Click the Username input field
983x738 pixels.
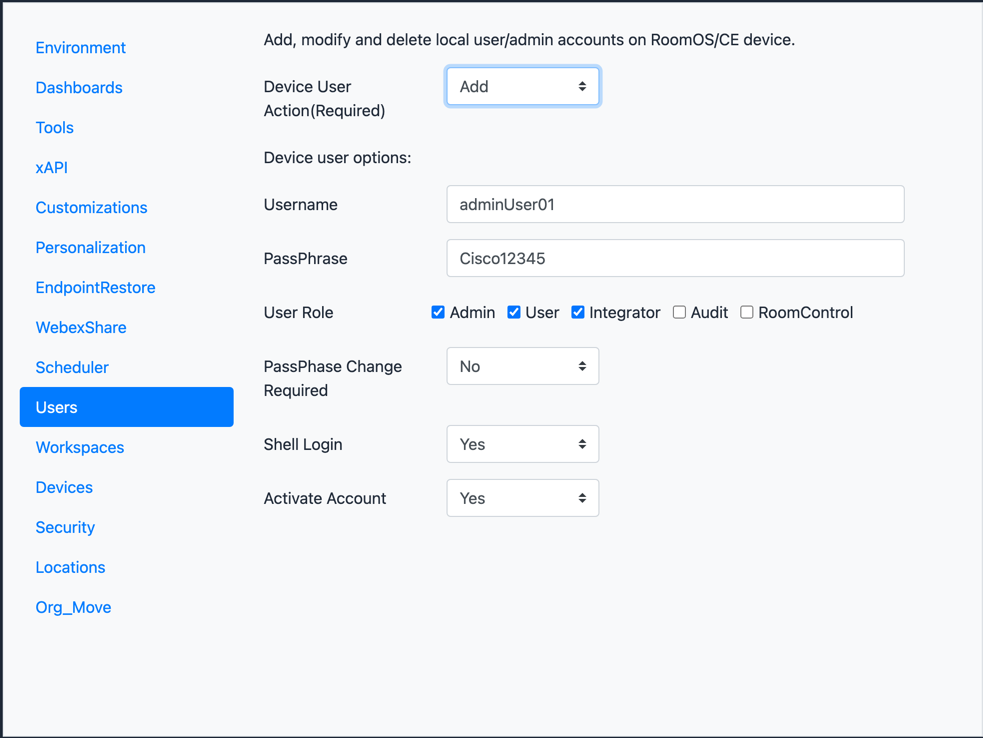[x=675, y=205]
